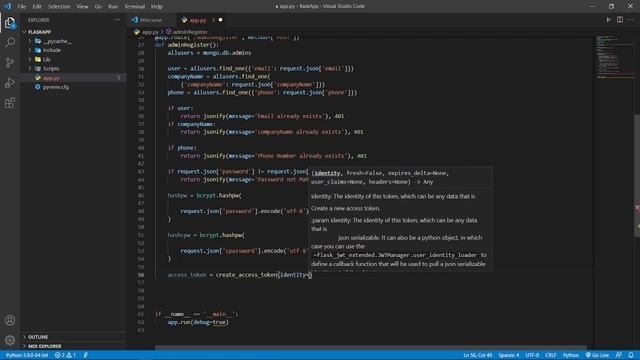Click the Python 3.9.0 64-bit interpreter selector
Image resolution: width=640 pixels, height=360 pixels.
click(27, 355)
